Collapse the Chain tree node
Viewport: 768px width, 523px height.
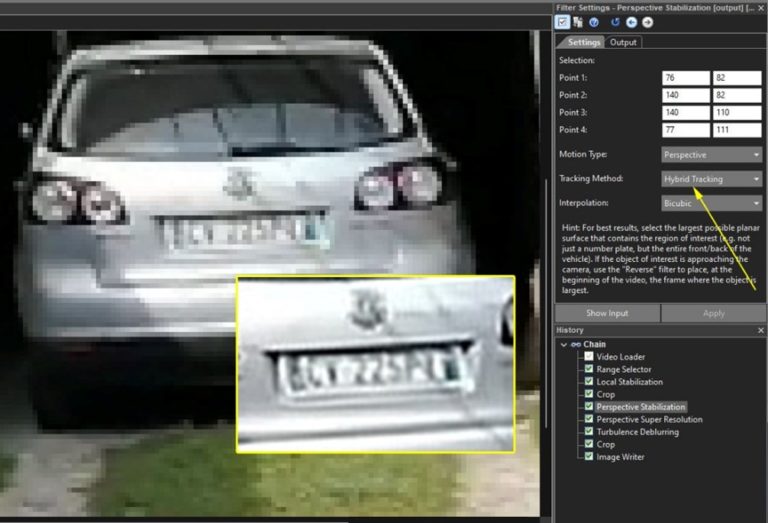tap(564, 345)
